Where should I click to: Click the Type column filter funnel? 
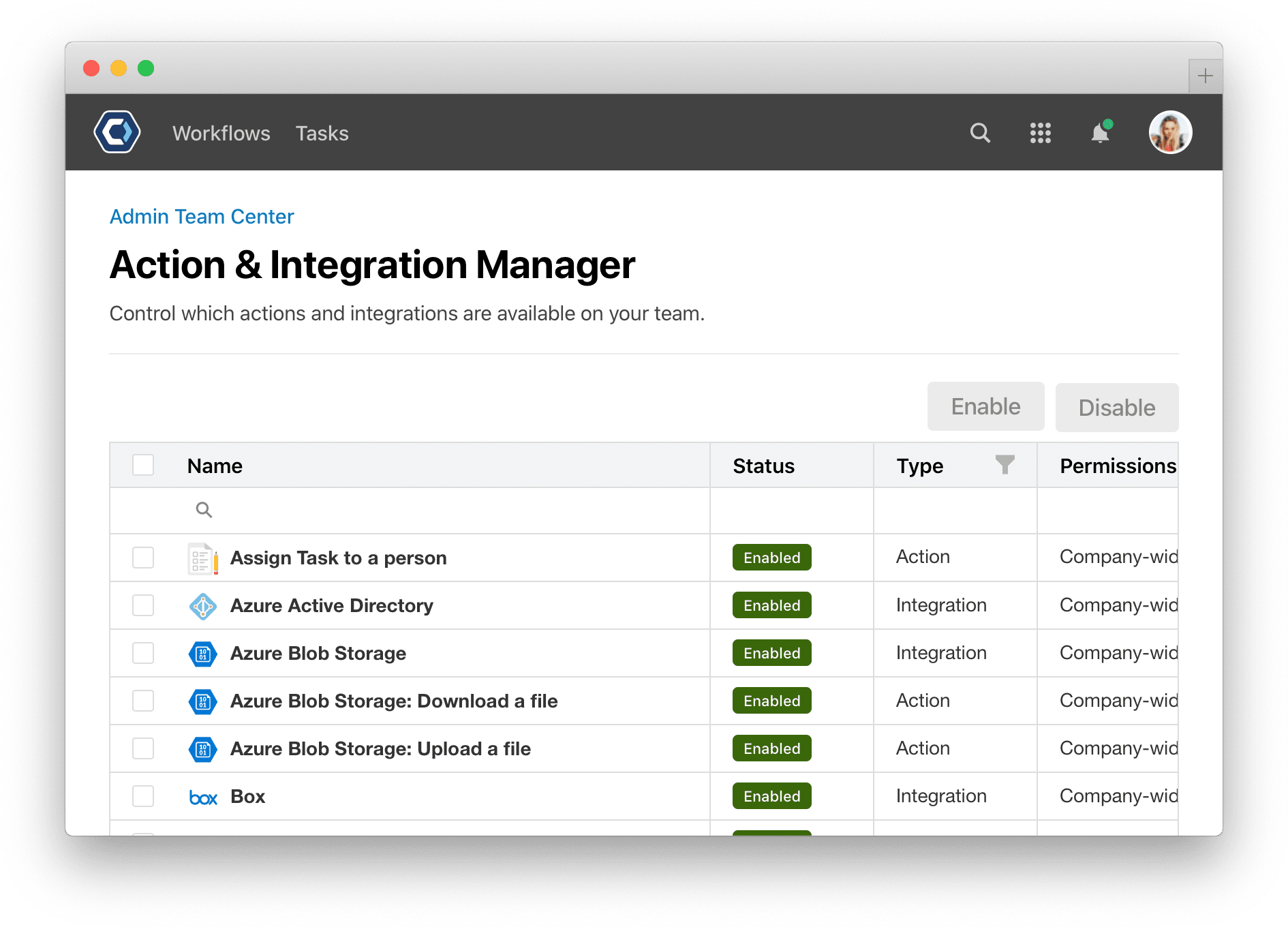coord(1005,465)
